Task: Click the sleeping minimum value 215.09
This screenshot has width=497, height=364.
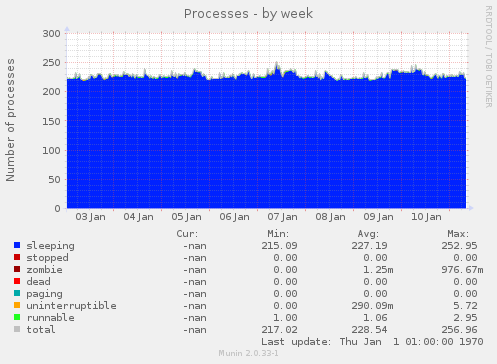Action: (x=279, y=246)
